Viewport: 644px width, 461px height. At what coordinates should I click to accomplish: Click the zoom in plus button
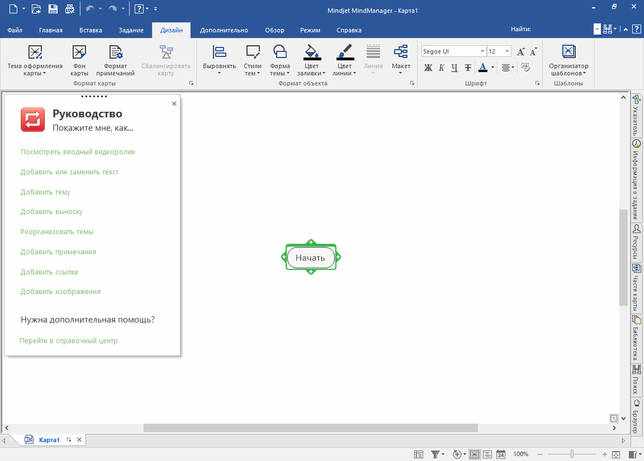coord(605,454)
